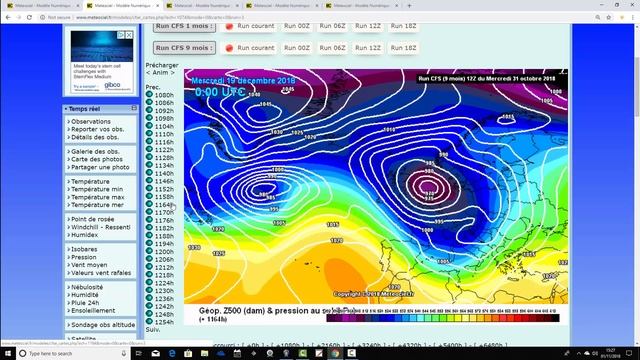Open the Windchill - Ressenti link

[x=101, y=227]
